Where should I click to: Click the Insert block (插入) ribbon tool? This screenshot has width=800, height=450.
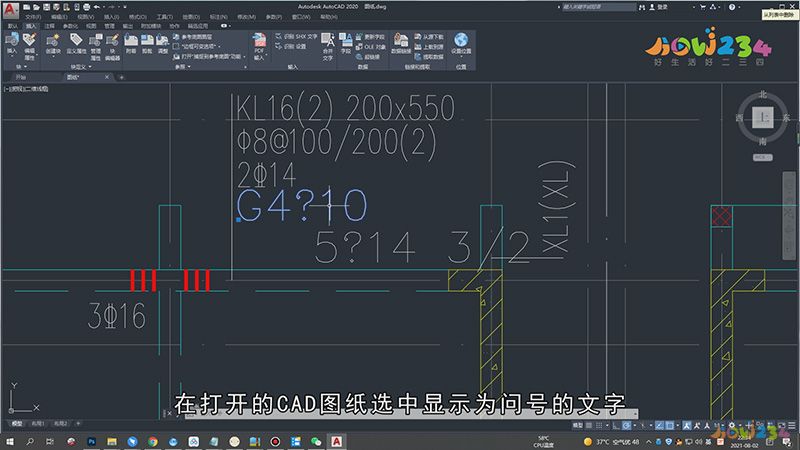[12, 44]
